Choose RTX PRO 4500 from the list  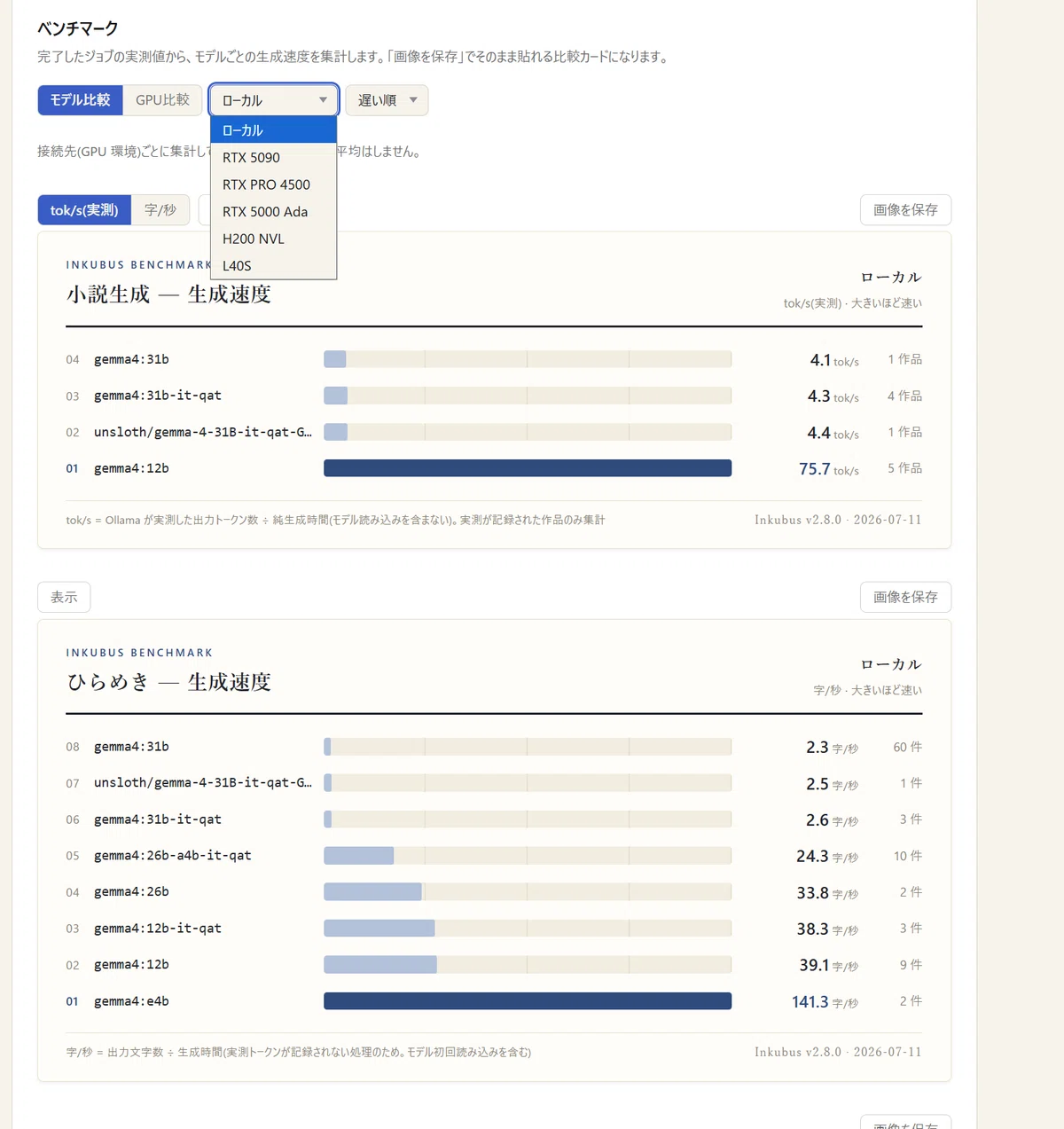pyautogui.click(x=274, y=184)
